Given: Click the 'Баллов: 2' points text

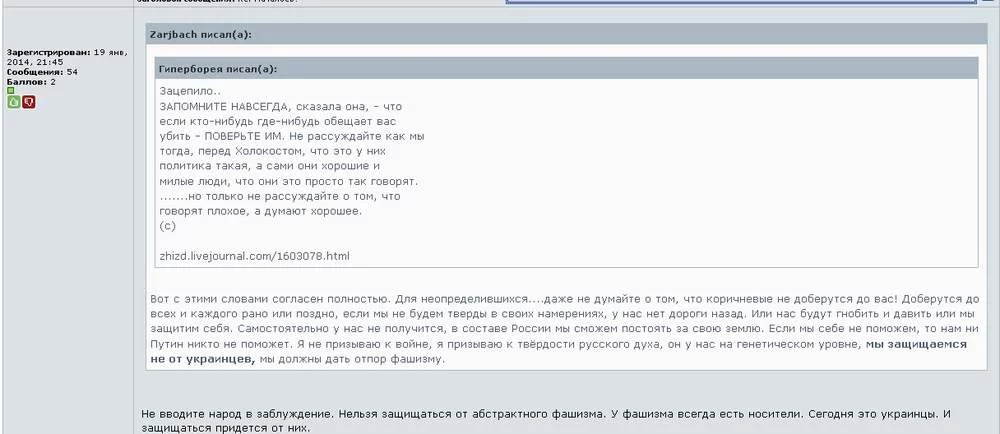Looking at the screenshot, I should [x=31, y=82].
